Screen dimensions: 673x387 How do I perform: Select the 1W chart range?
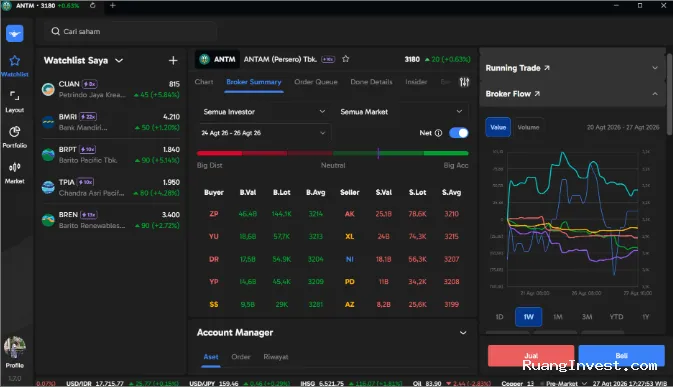click(x=528, y=317)
